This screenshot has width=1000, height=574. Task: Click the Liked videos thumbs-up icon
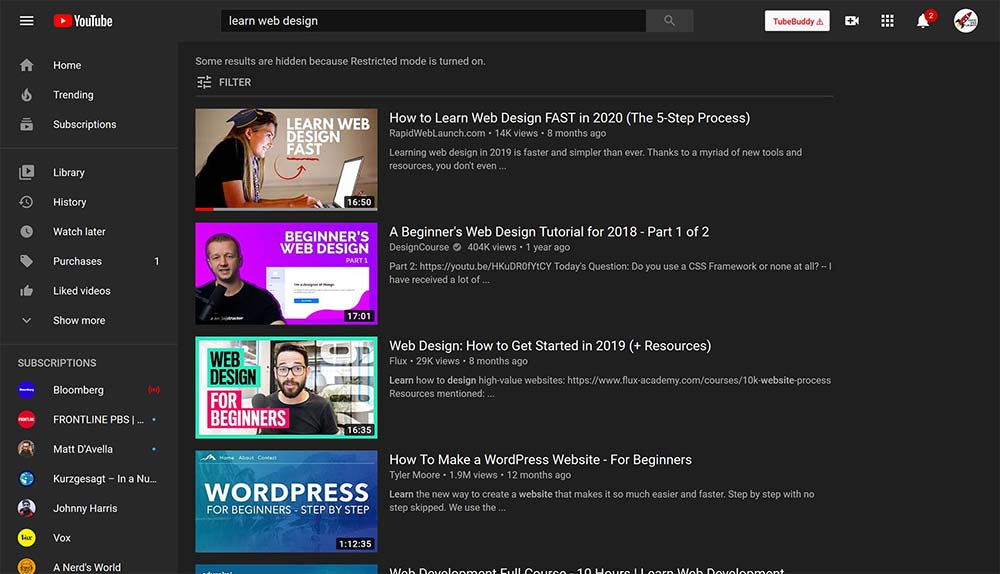(x=27, y=291)
